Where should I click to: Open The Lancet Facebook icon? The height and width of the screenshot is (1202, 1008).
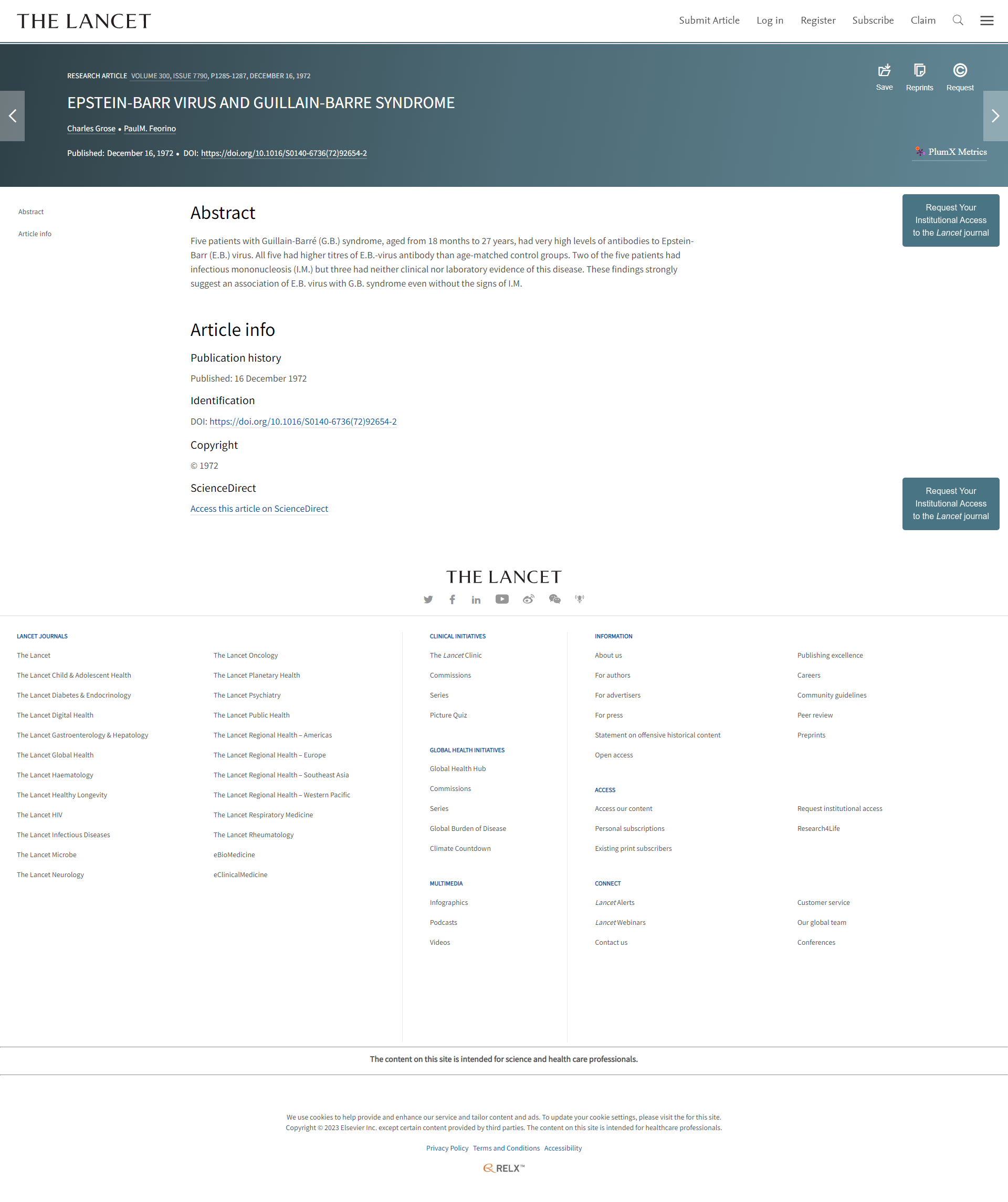pyautogui.click(x=452, y=599)
